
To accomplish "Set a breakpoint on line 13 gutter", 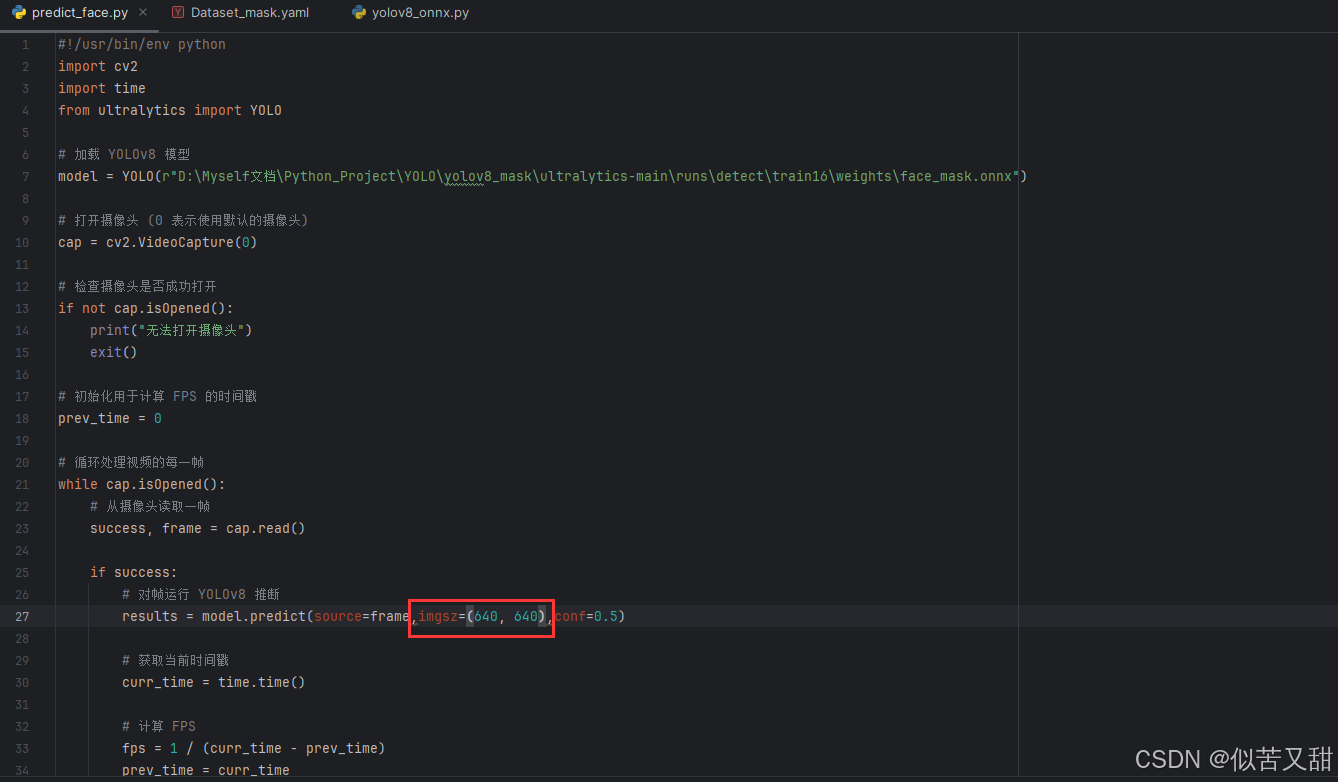I will [x=40, y=308].
